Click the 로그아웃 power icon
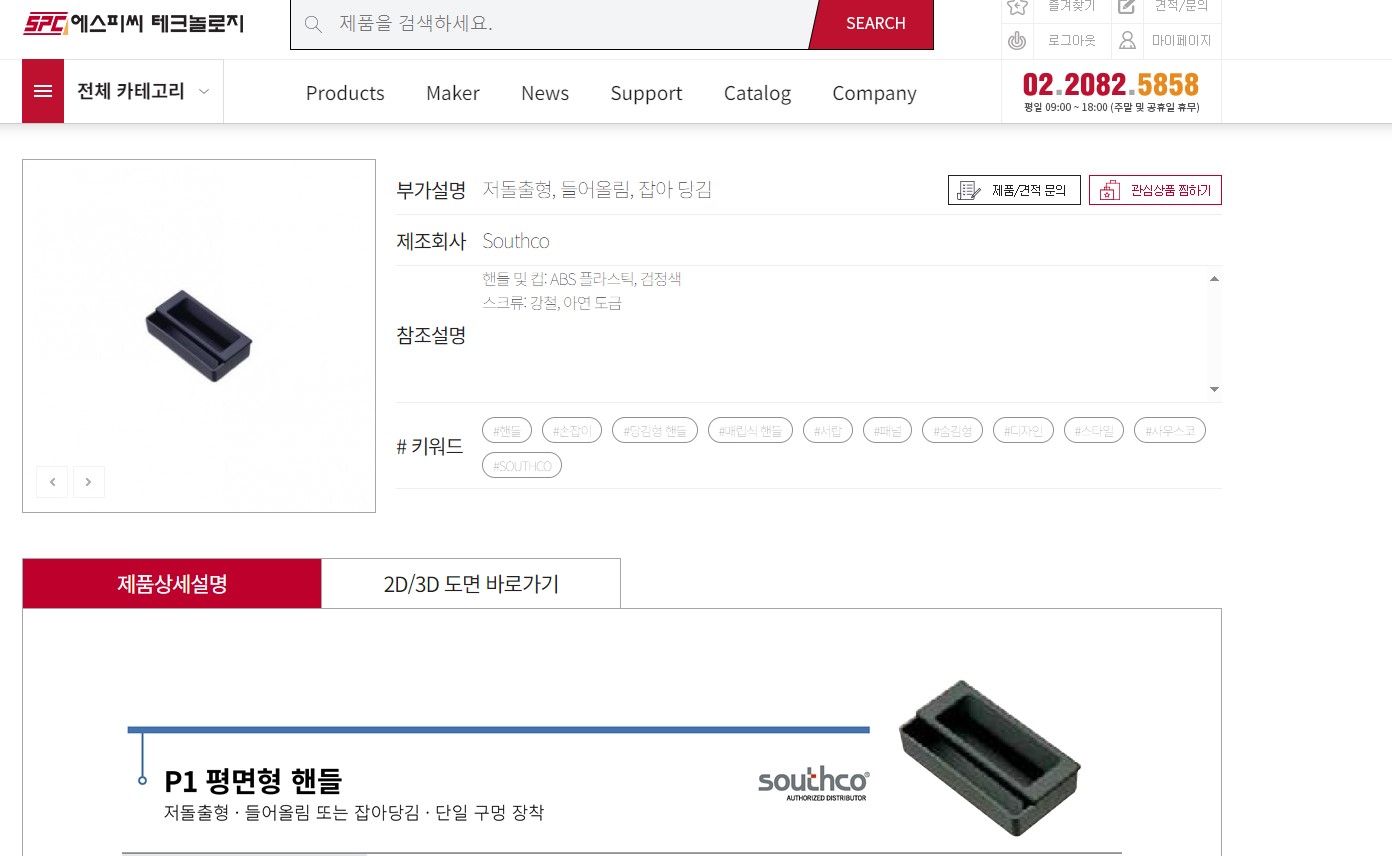The width and height of the screenshot is (1392, 856). [1017, 41]
